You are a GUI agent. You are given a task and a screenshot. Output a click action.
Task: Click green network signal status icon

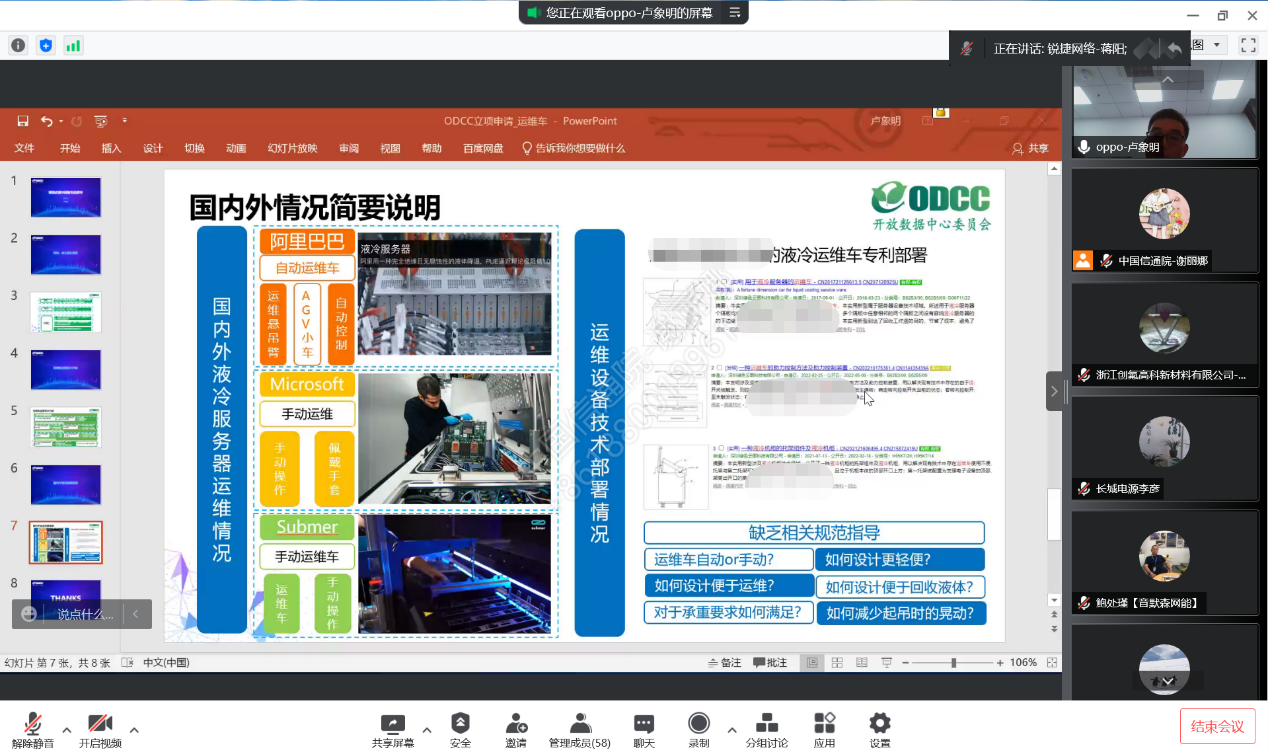(x=73, y=45)
